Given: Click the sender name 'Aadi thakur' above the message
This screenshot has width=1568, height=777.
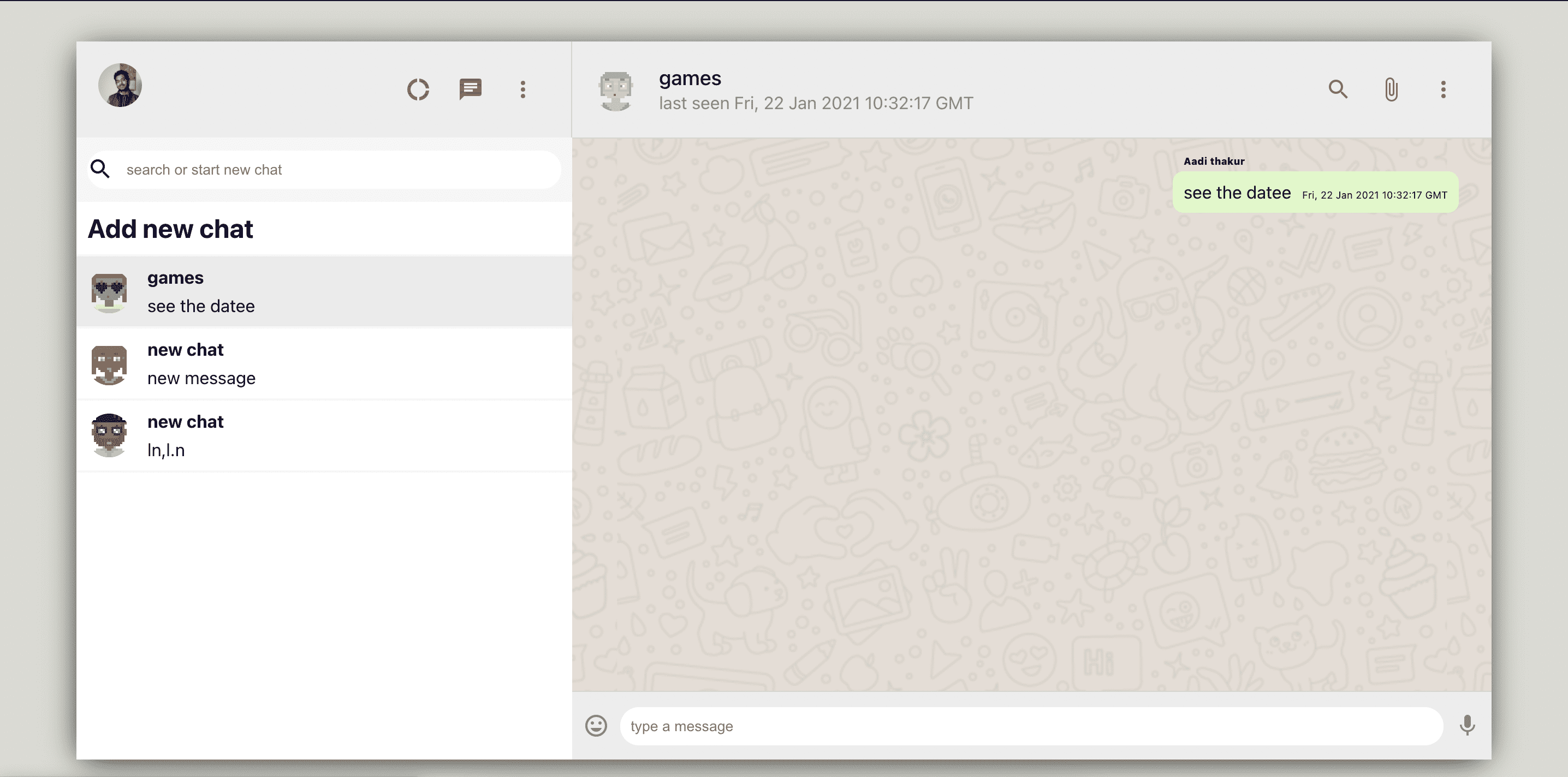Looking at the screenshot, I should click(x=1214, y=160).
